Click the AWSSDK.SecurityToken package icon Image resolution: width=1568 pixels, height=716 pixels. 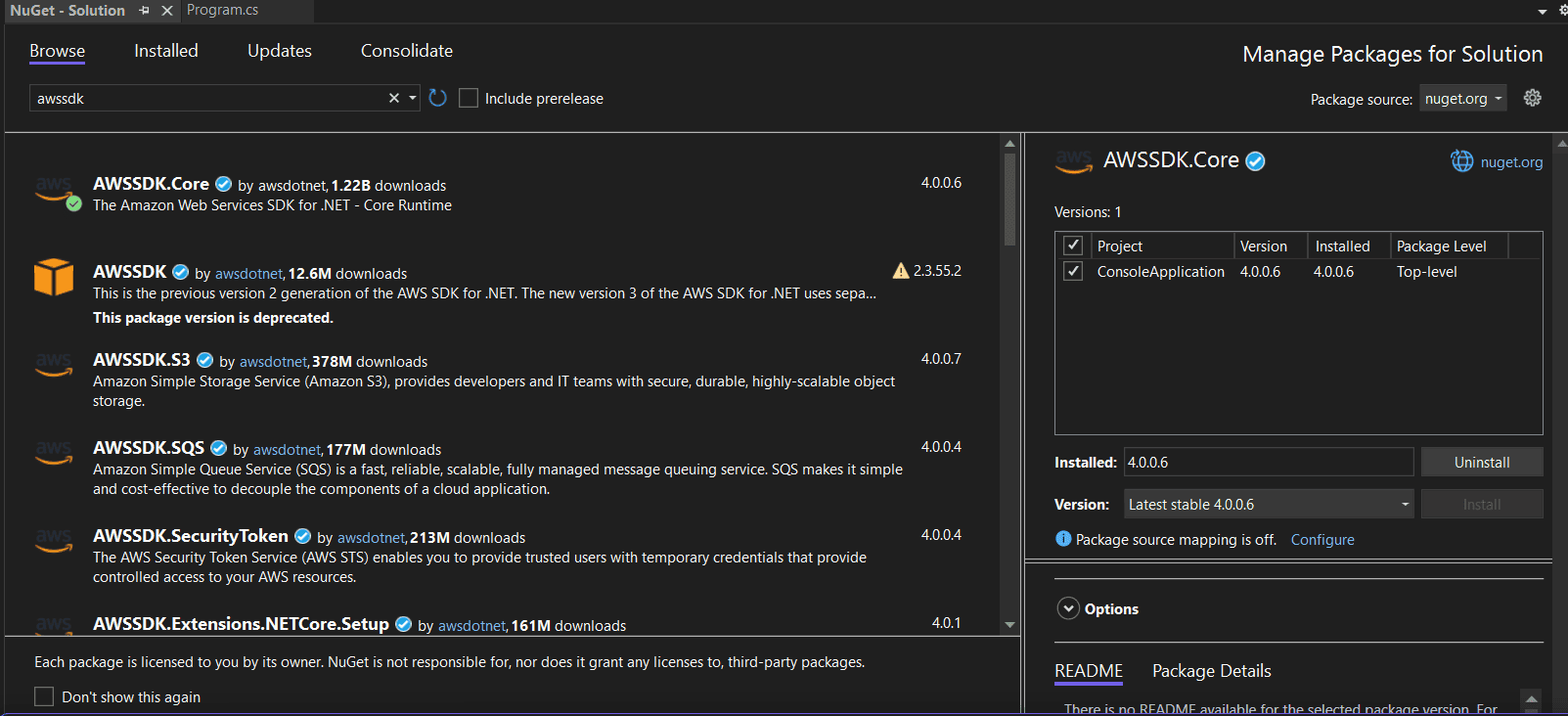(54, 542)
